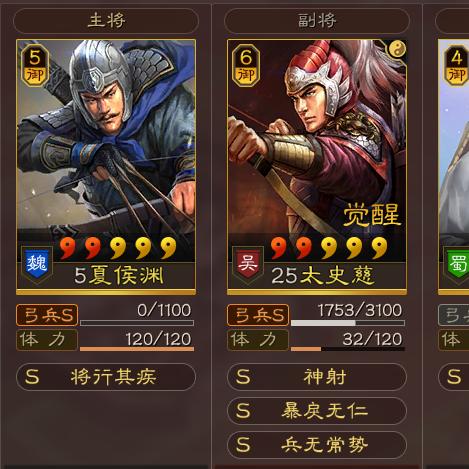
Task: Open 太史慈 general portrait card
Action: [x=317, y=167]
